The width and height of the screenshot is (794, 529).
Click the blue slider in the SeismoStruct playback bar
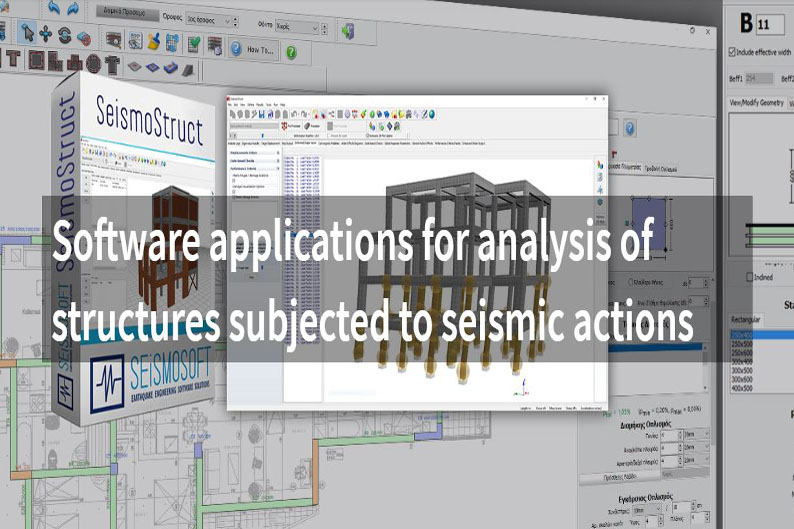pos(262,136)
